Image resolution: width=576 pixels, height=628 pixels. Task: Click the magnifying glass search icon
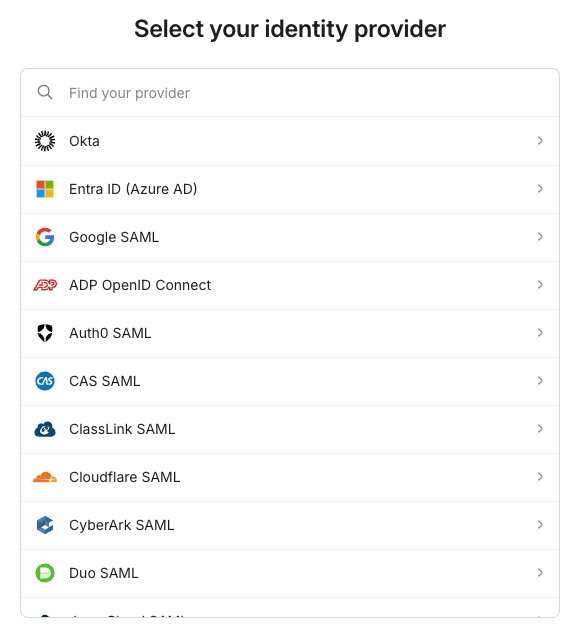pyautogui.click(x=45, y=93)
